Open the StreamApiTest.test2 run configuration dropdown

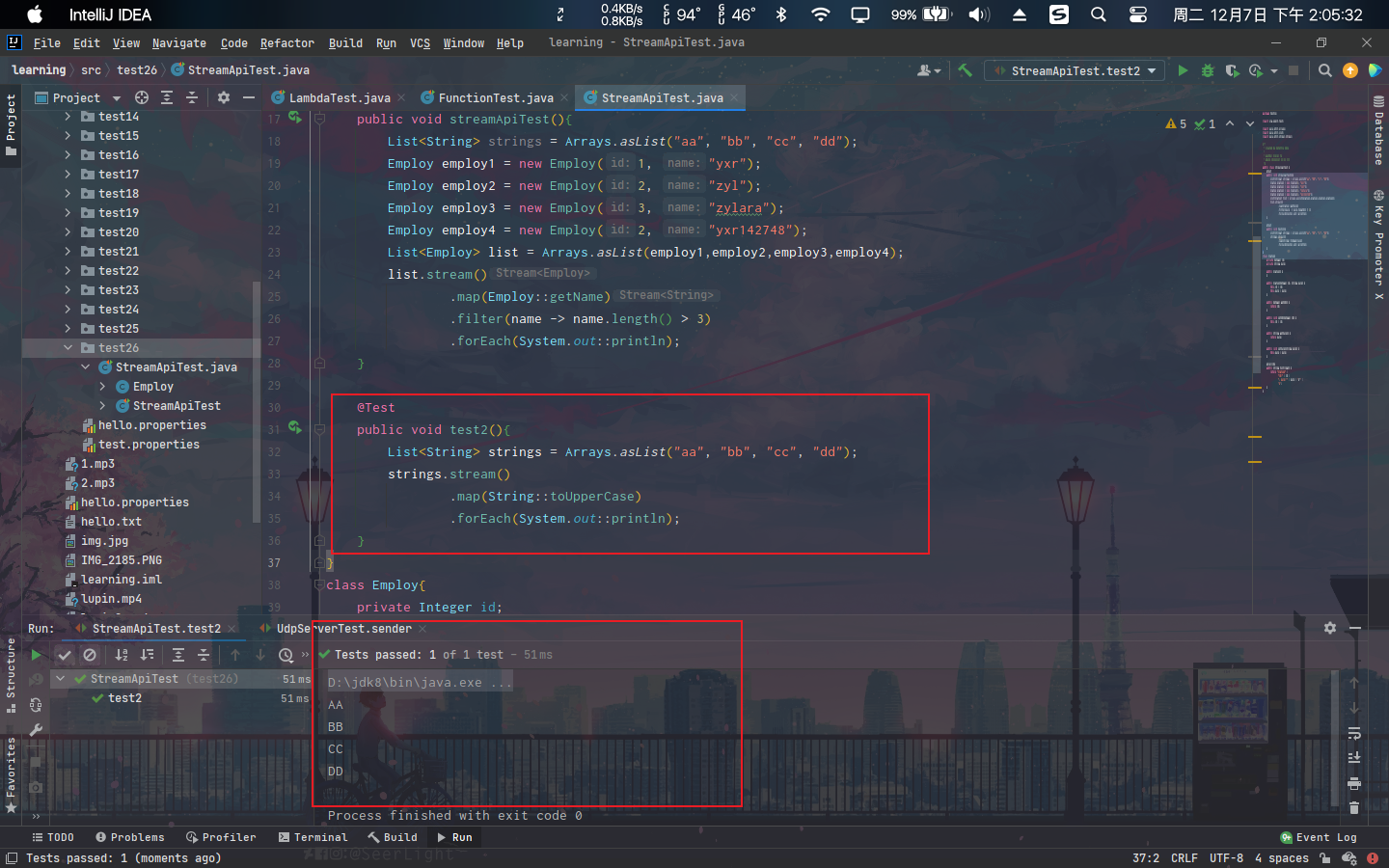pos(1076,70)
